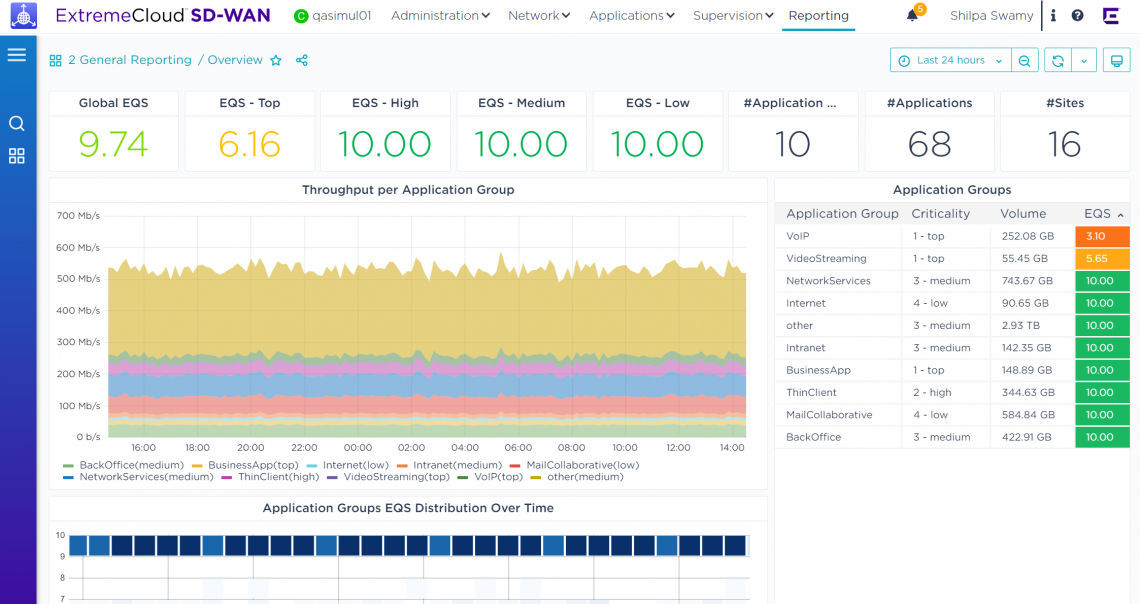Open the 2 General Reporting breadcrumb link

point(130,60)
